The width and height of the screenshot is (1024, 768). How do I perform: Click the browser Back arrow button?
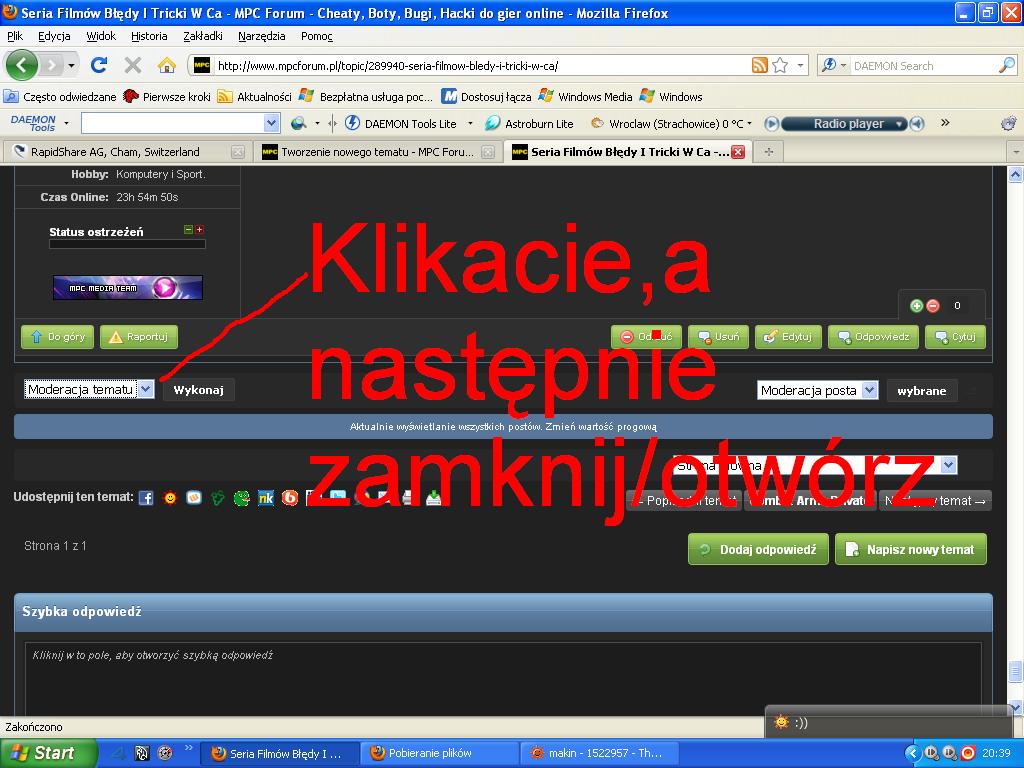[x=22, y=65]
